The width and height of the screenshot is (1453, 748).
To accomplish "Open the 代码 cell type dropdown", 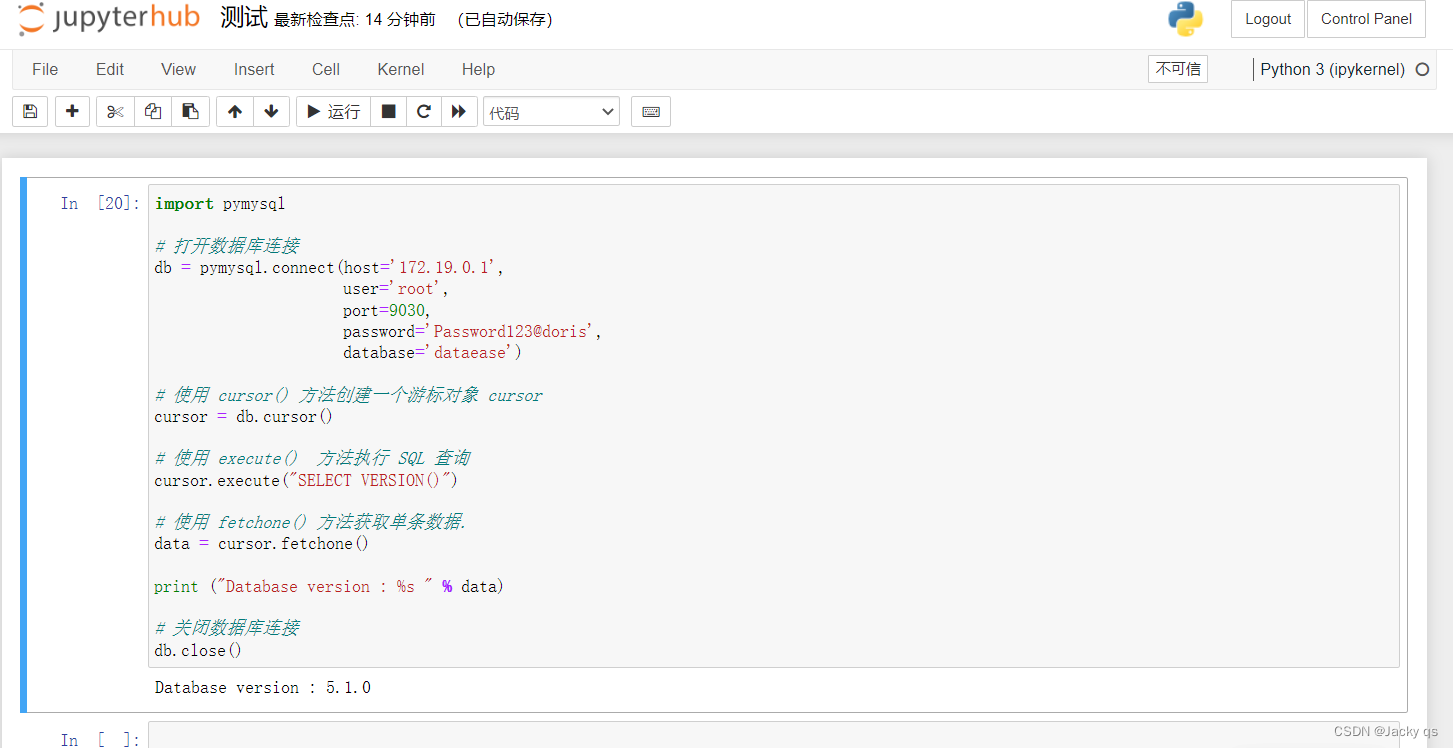I will coord(551,111).
